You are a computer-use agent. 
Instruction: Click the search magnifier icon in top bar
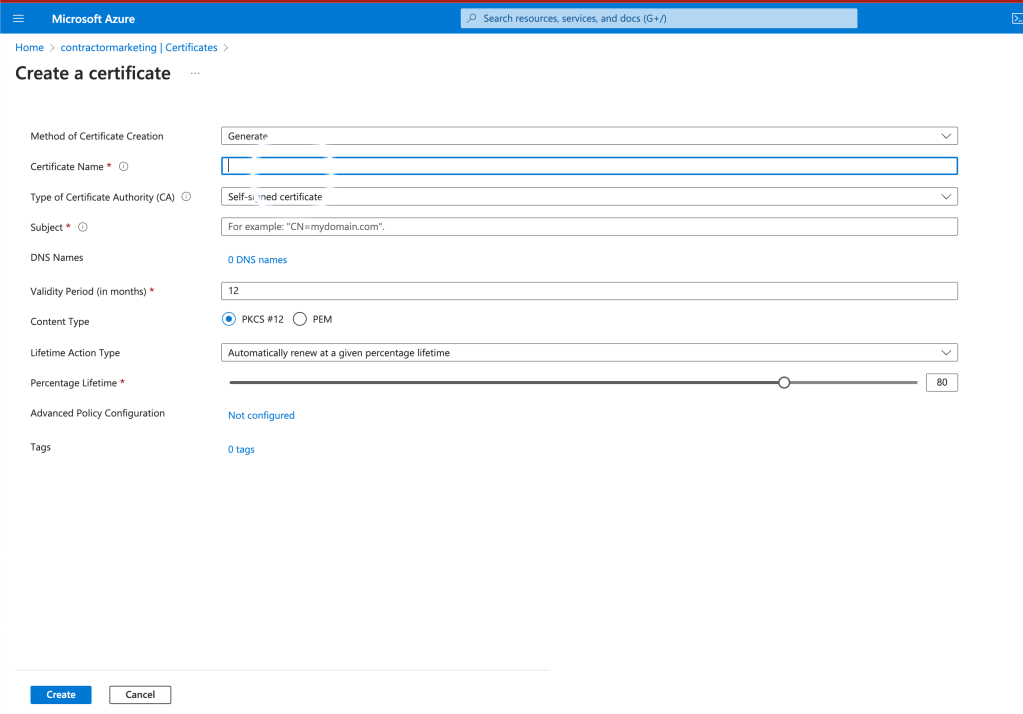472,18
